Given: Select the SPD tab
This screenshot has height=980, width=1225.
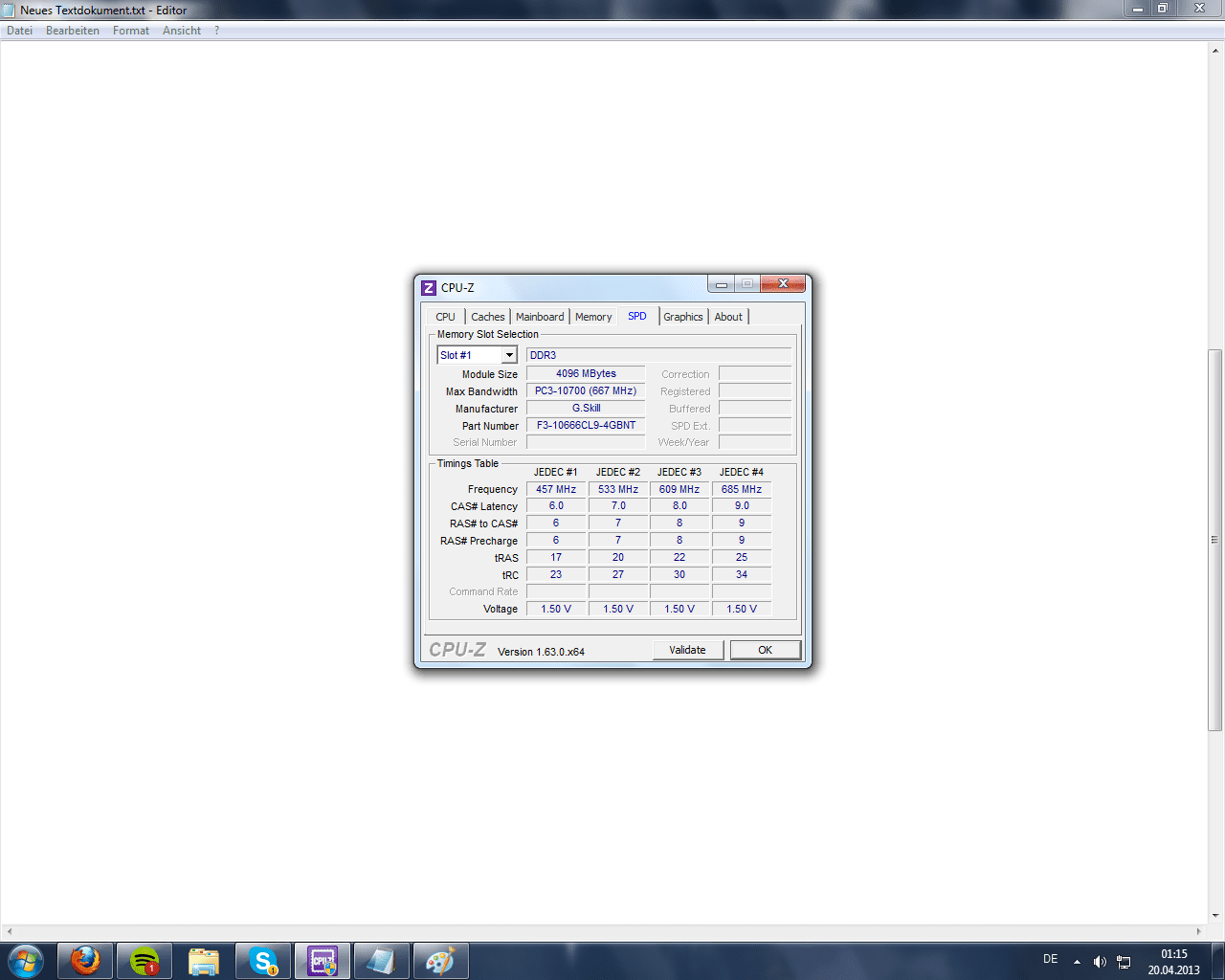Looking at the screenshot, I should 637,316.
